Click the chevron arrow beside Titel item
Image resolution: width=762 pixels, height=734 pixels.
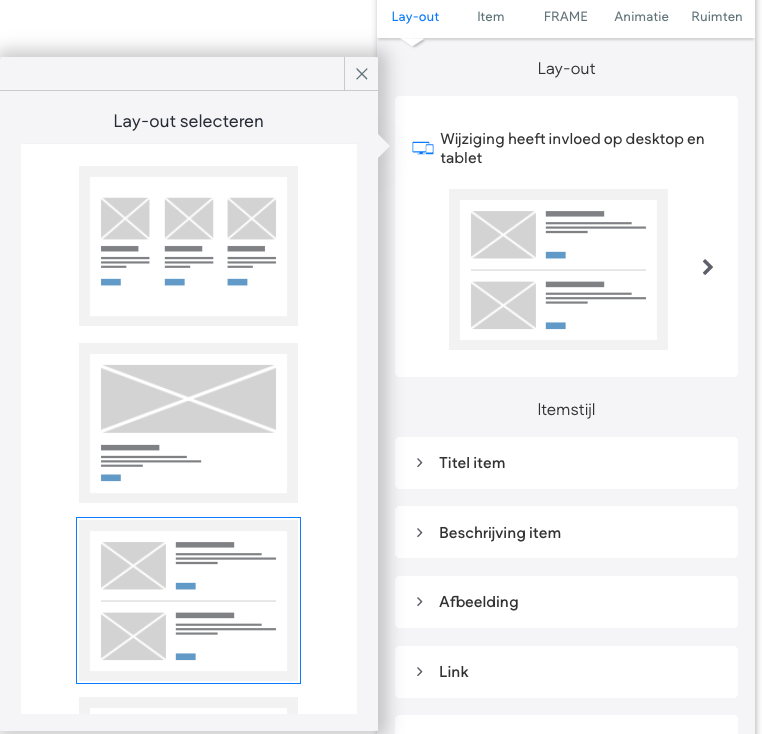pyautogui.click(x=420, y=463)
